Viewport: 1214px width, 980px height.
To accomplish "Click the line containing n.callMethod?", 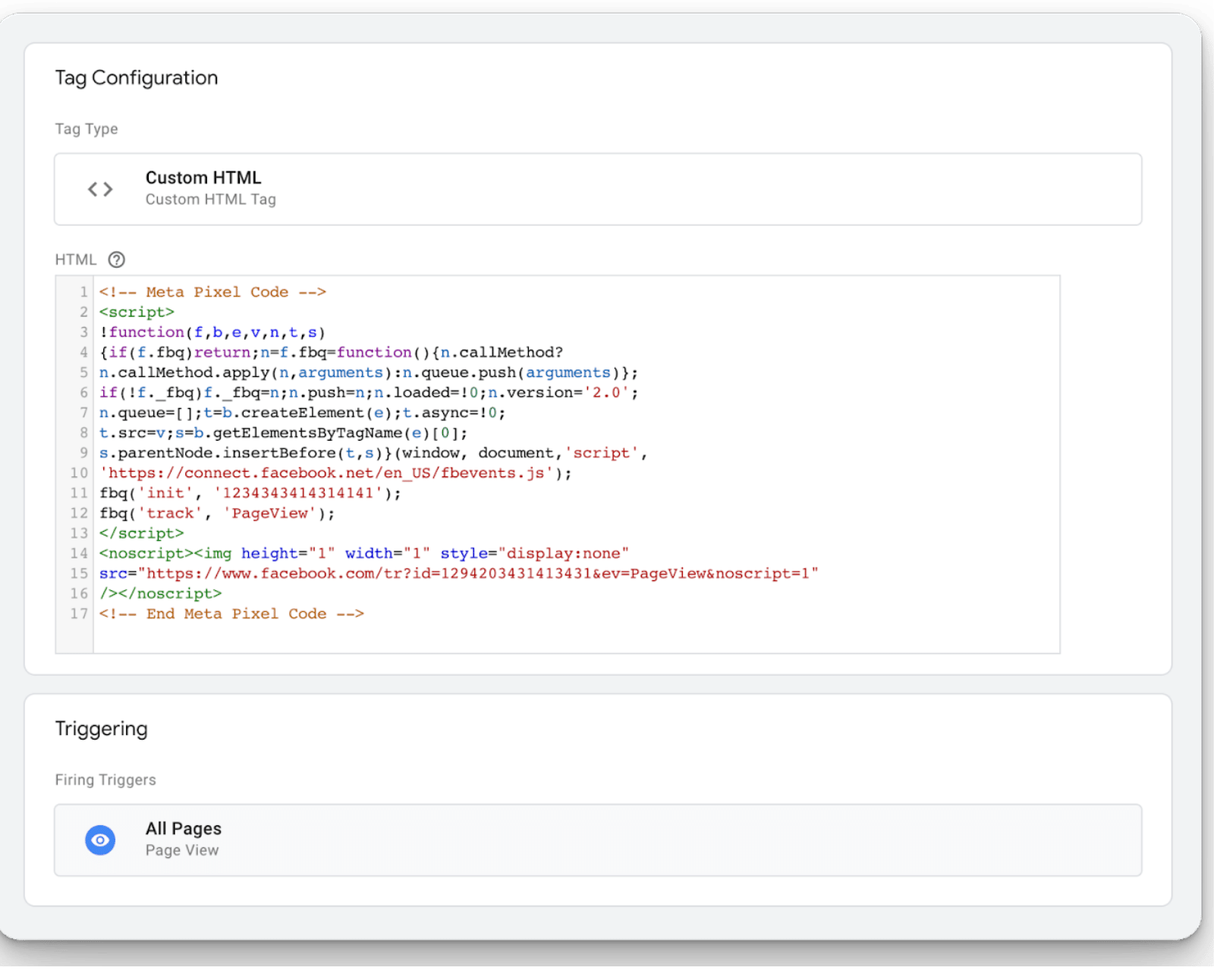I will click(x=331, y=353).
